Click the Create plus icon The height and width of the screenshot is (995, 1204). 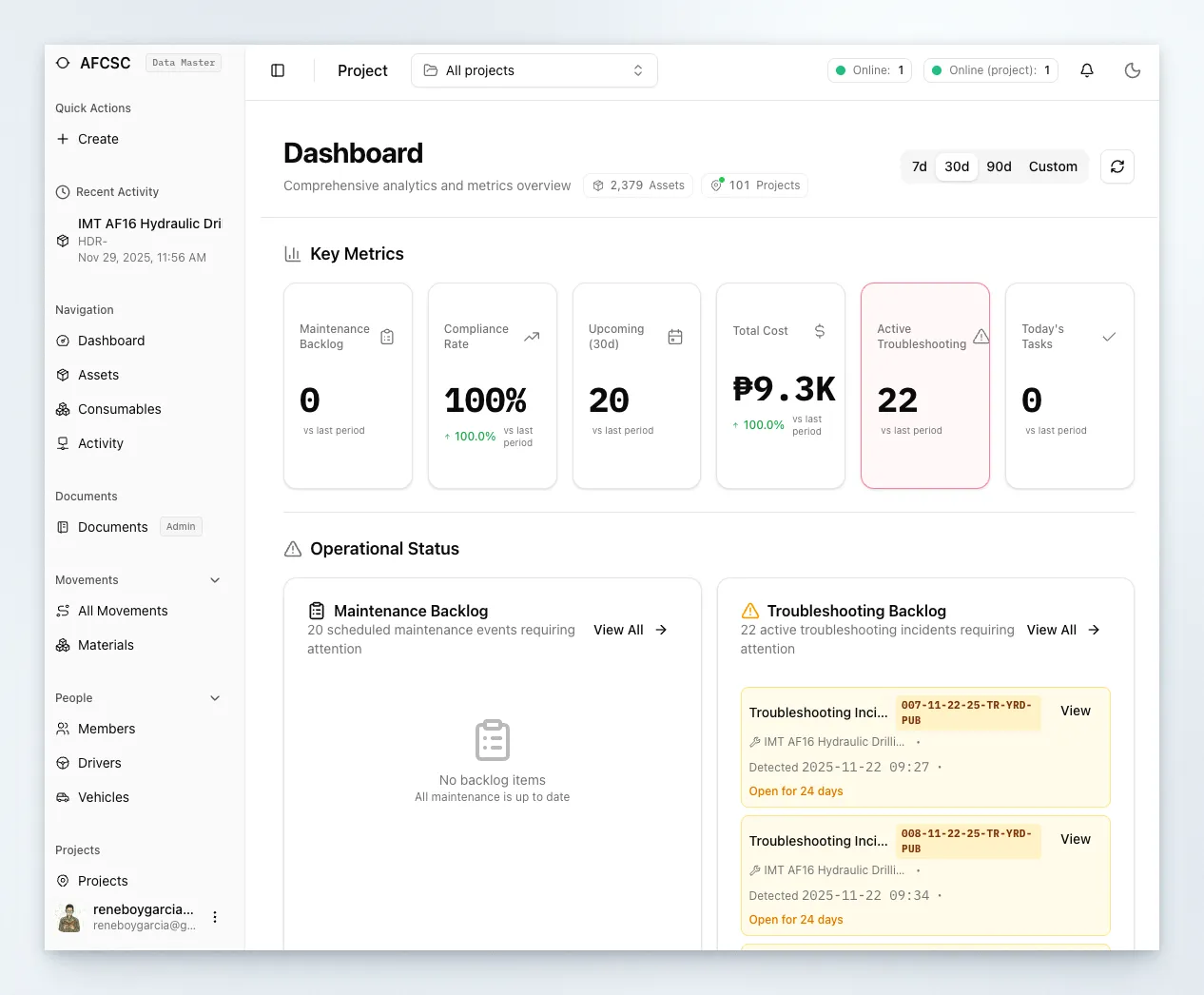pos(63,139)
